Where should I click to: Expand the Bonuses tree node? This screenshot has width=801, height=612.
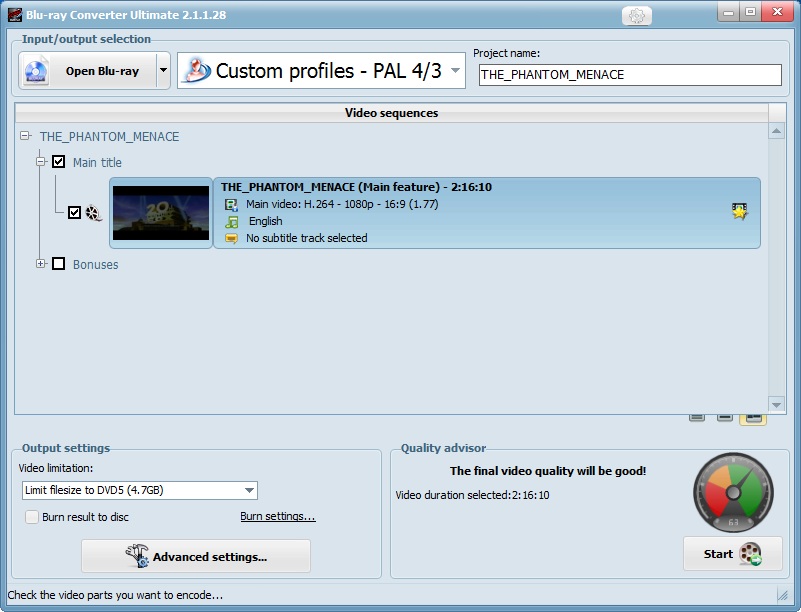41,264
